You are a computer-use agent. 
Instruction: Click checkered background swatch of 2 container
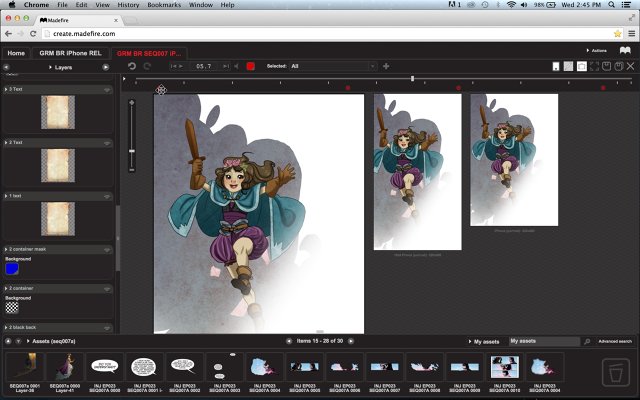pyautogui.click(x=12, y=307)
